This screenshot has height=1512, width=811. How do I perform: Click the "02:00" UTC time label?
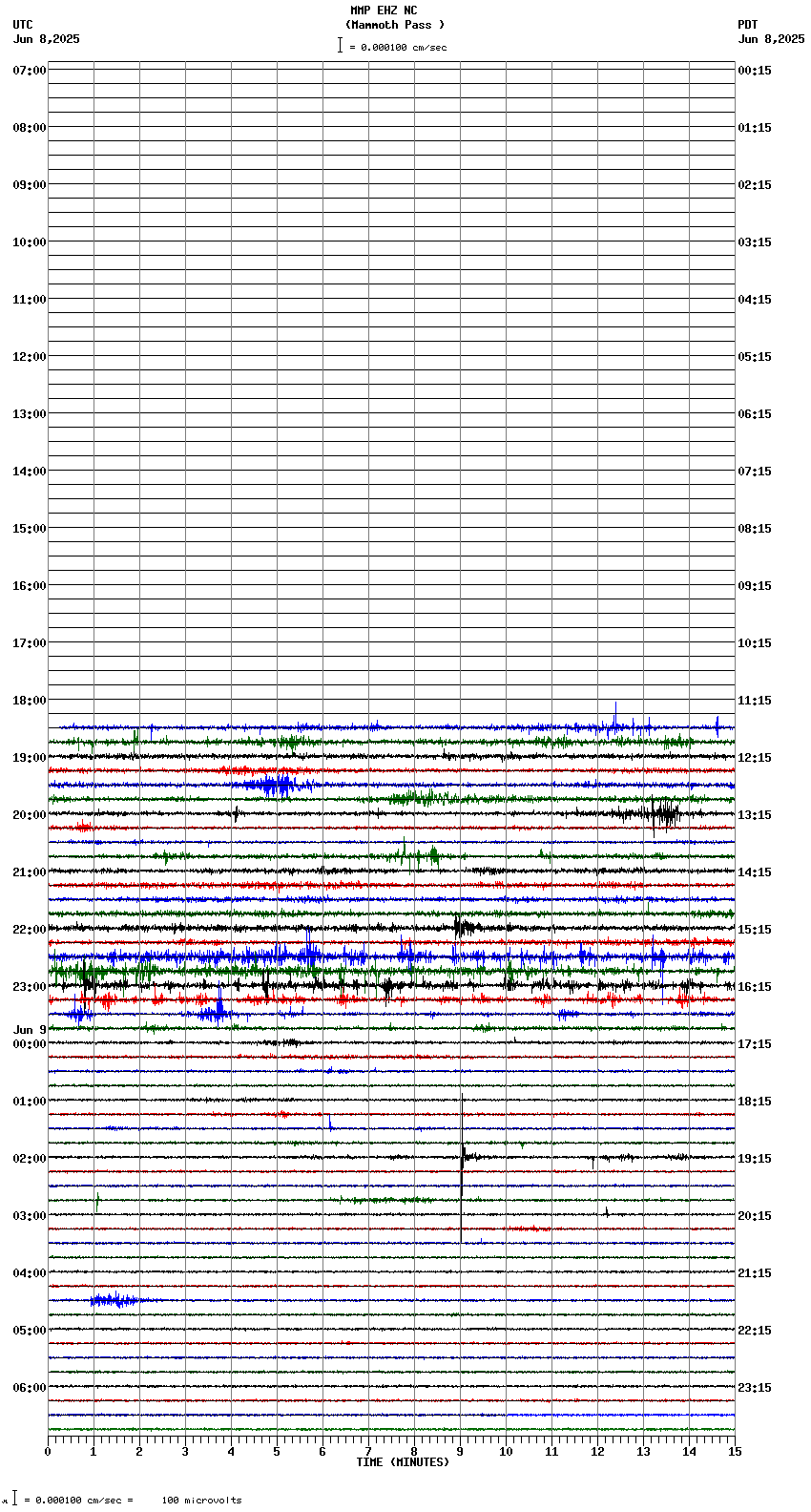coord(30,1159)
